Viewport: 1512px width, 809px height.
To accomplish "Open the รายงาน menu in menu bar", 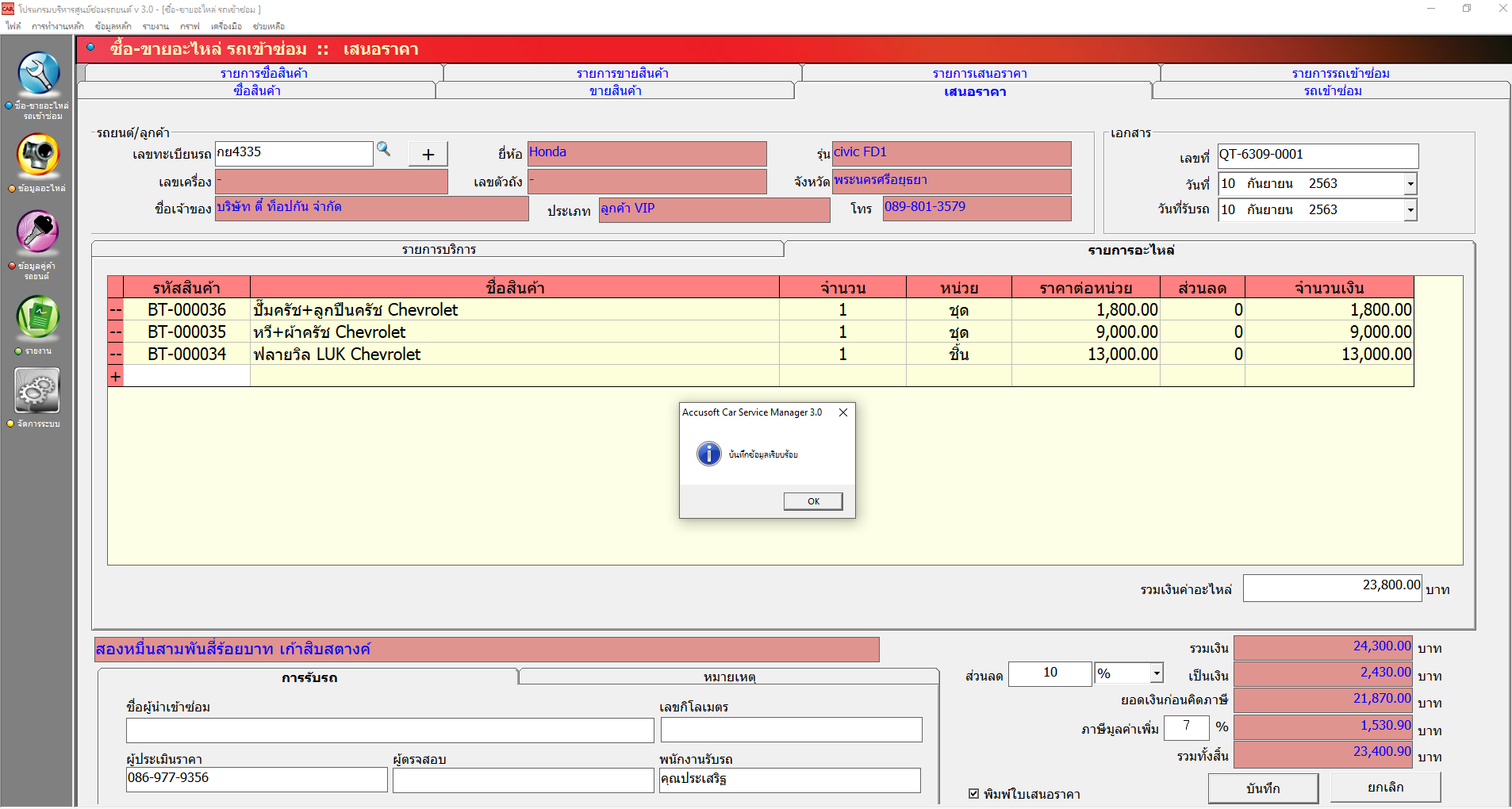I will (x=155, y=26).
